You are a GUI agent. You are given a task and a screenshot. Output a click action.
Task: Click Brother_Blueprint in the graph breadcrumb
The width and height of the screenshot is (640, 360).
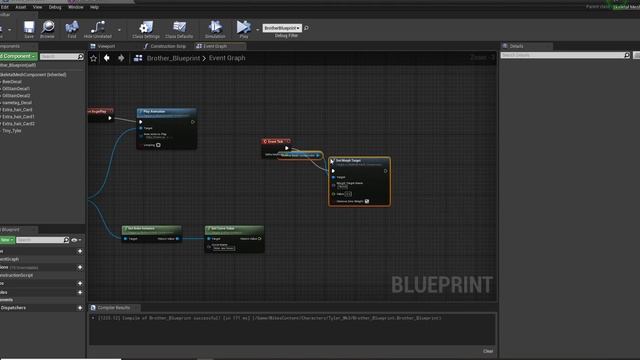[x=173, y=58]
